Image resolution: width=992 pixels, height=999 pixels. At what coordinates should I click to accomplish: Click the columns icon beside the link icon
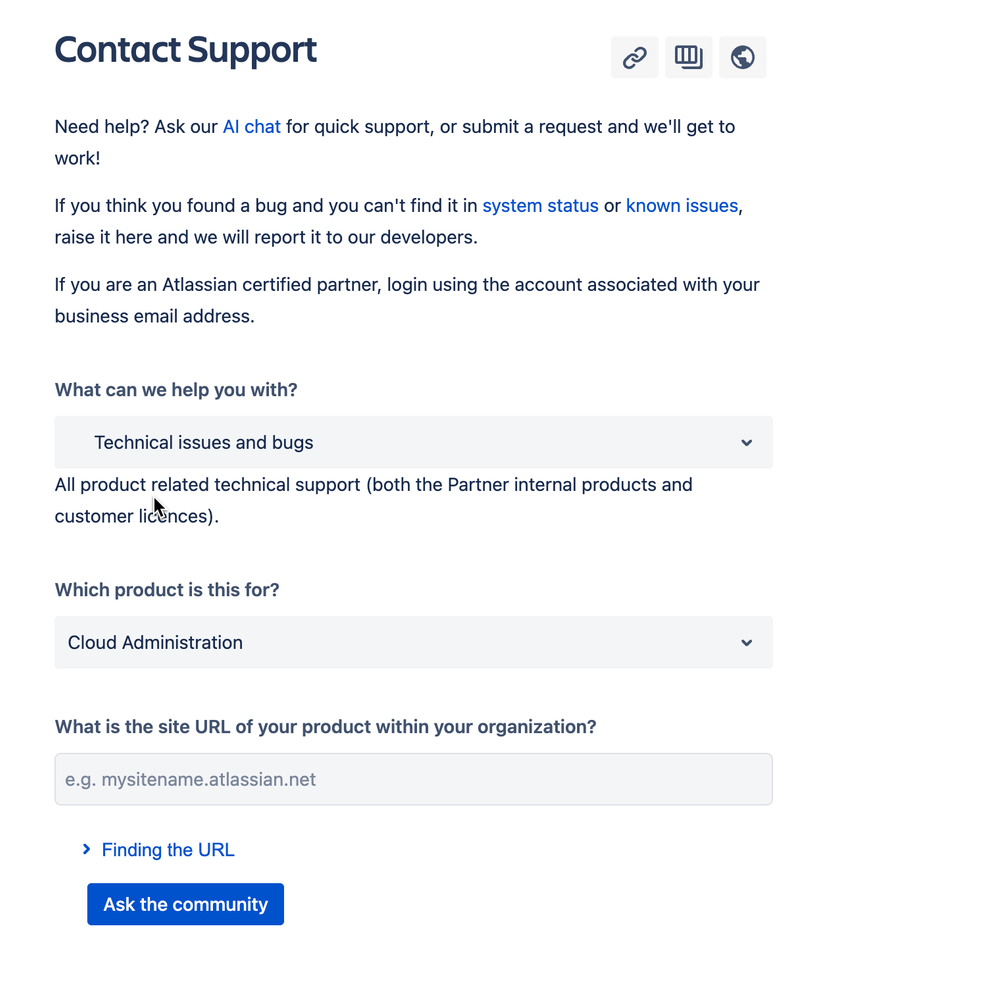pyautogui.click(x=688, y=57)
